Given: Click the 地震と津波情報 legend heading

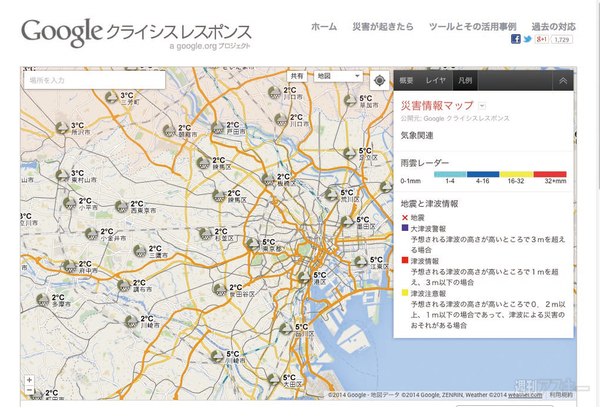Looking at the screenshot, I should click(x=429, y=204).
